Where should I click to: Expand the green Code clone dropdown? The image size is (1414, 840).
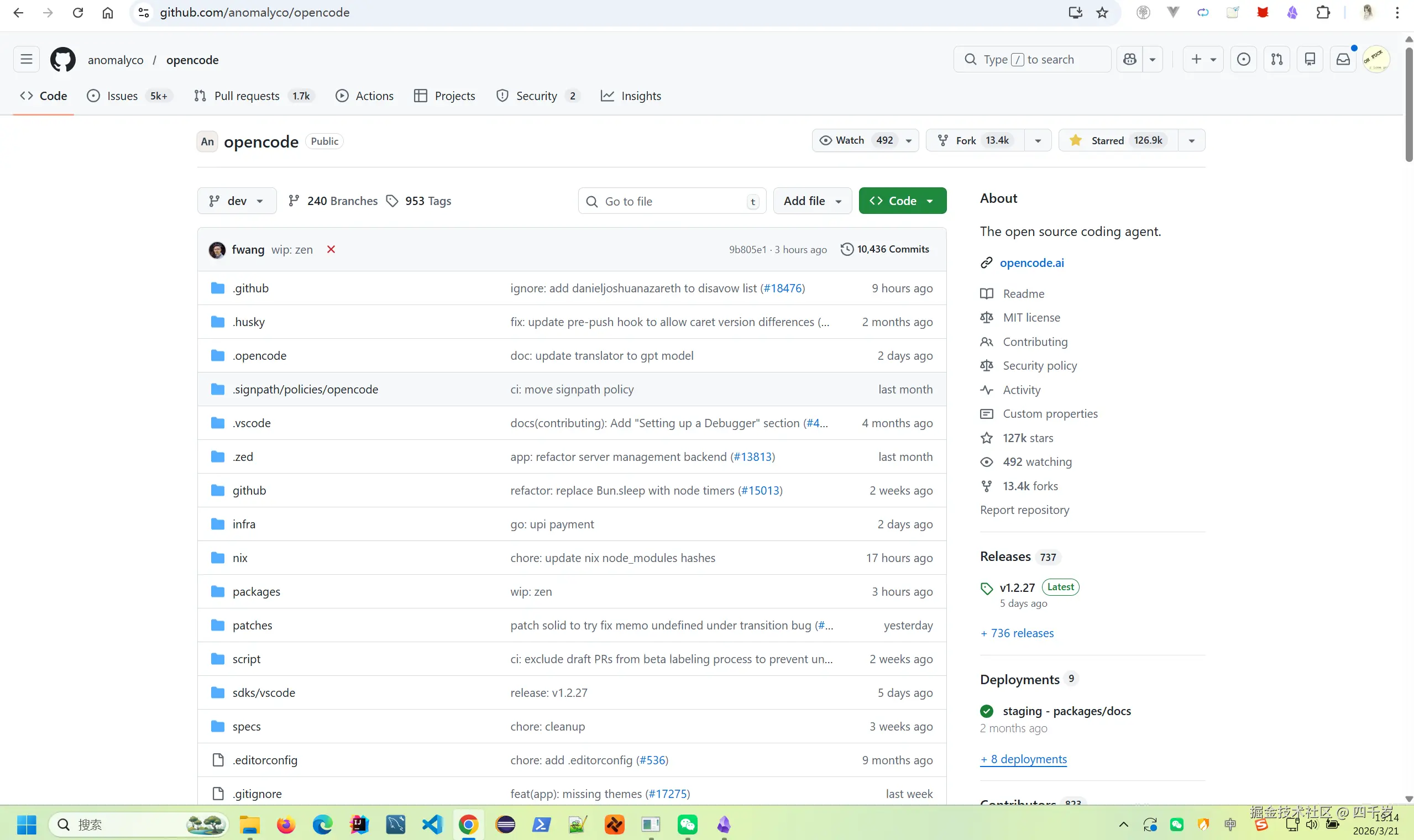click(x=929, y=201)
